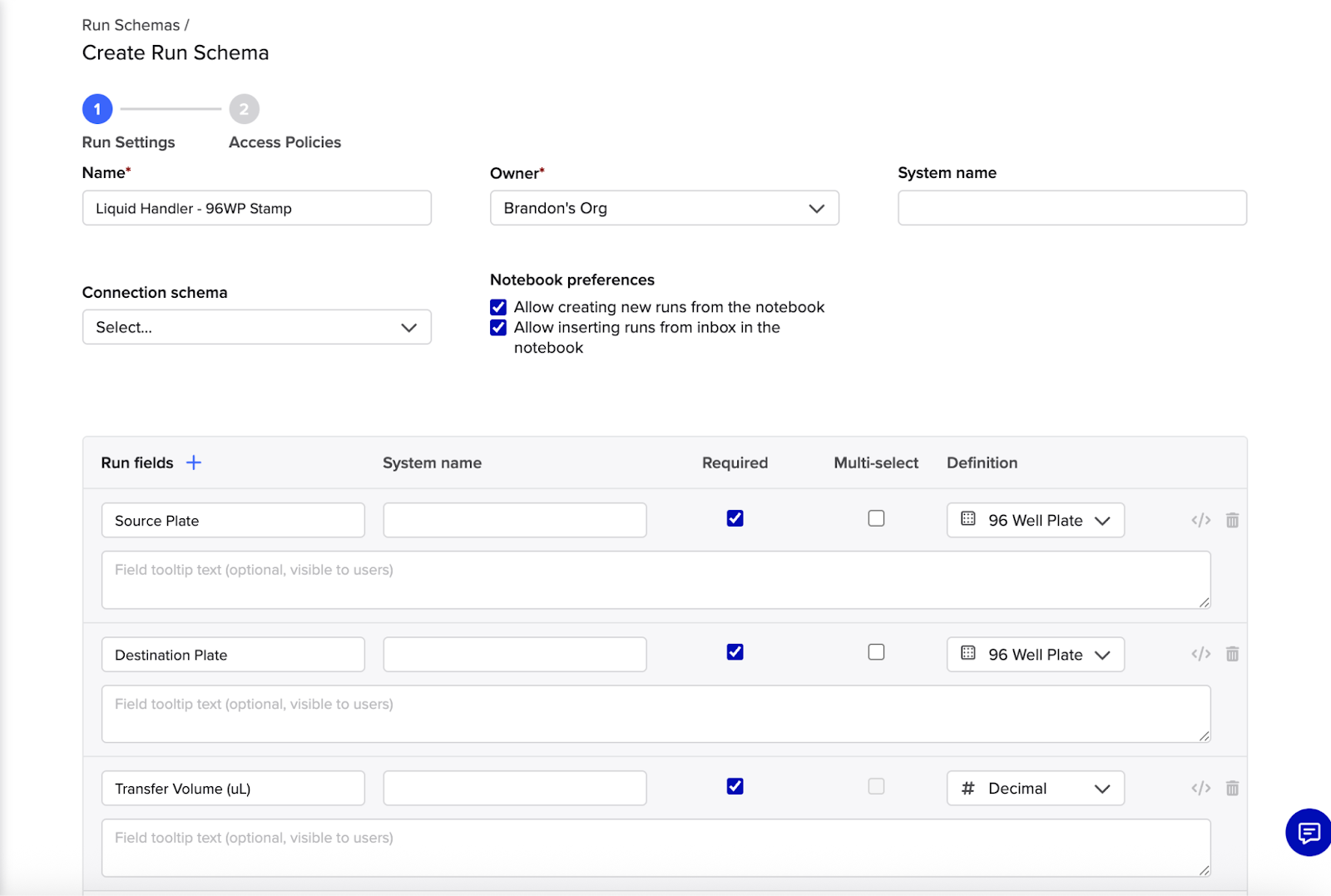1331x896 pixels.
Task: Click code icon for Transfer Volume field
Action: (1200, 788)
